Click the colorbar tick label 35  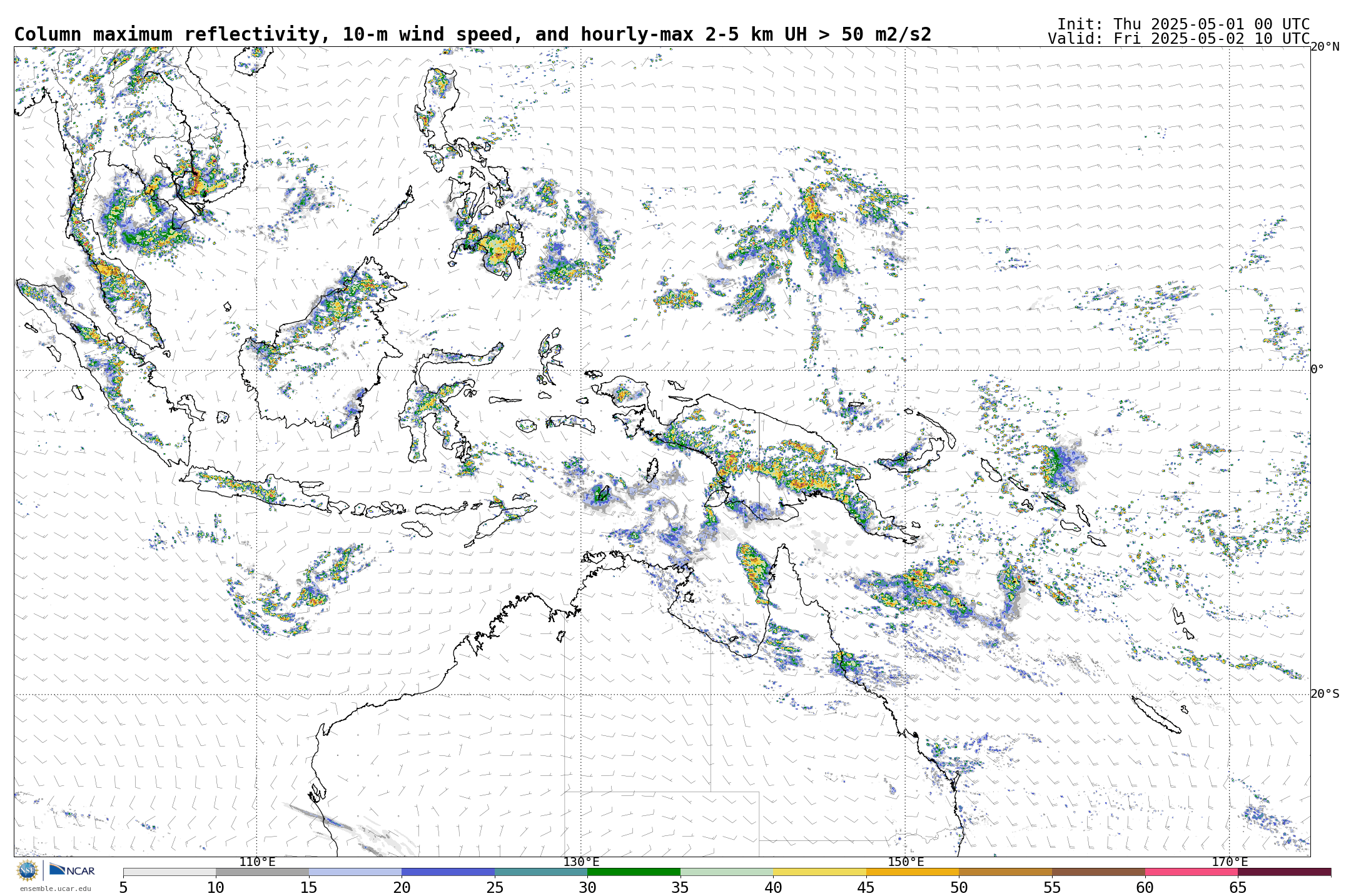[x=681, y=888]
